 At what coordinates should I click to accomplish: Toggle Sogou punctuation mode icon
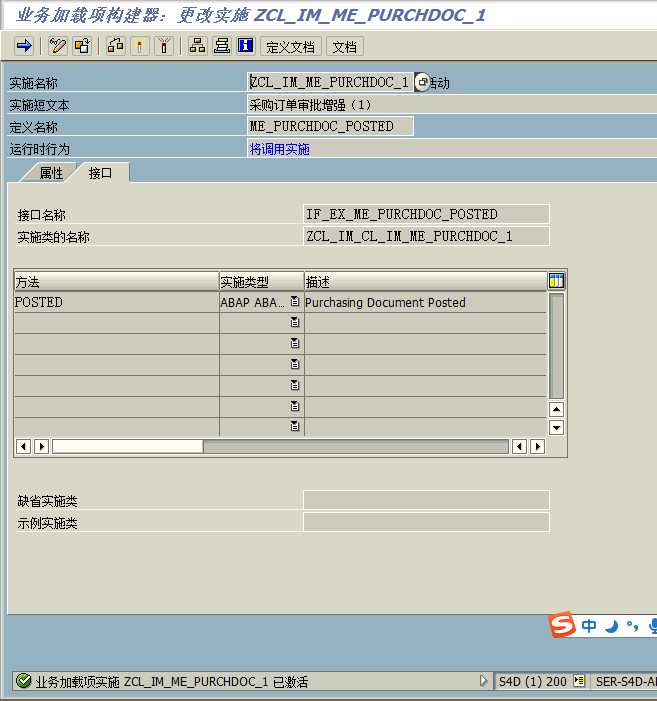(x=632, y=626)
